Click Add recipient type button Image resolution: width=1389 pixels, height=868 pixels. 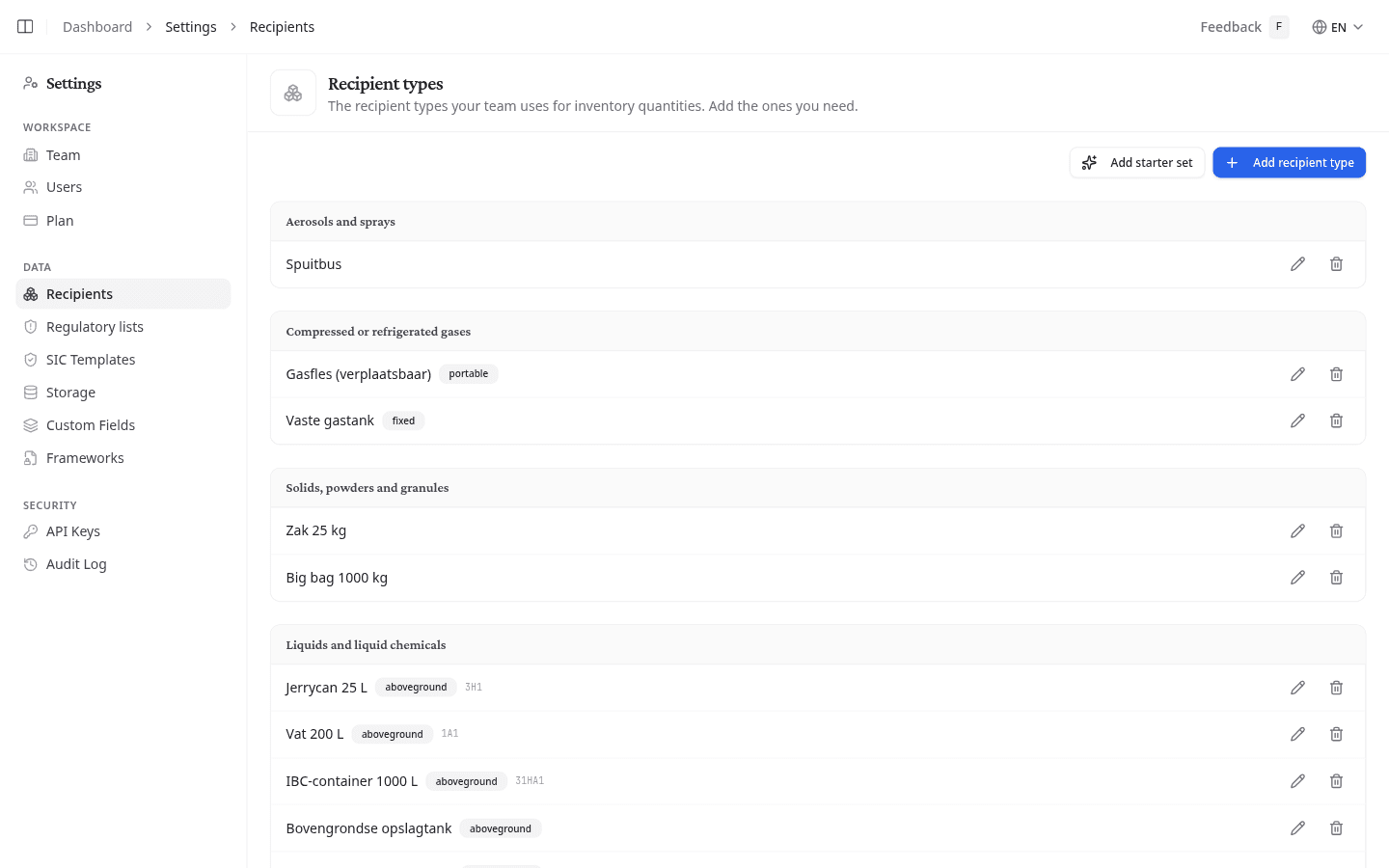coord(1289,163)
